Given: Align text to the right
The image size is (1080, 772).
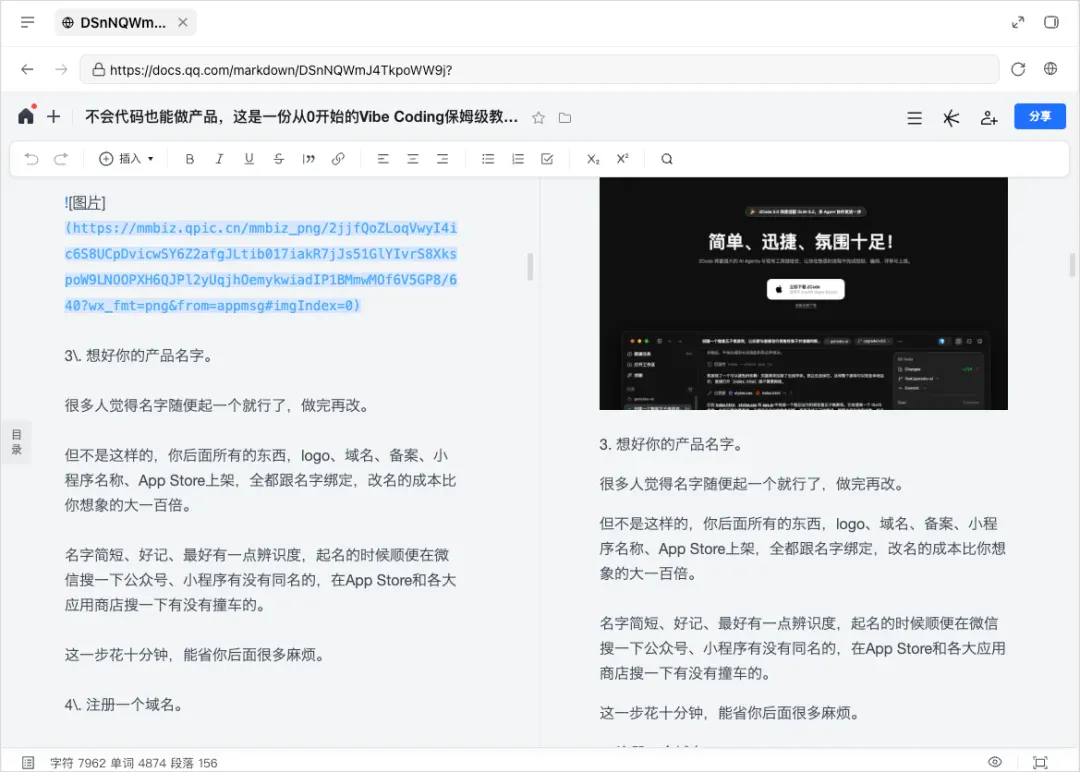Looking at the screenshot, I should pos(442,159).
